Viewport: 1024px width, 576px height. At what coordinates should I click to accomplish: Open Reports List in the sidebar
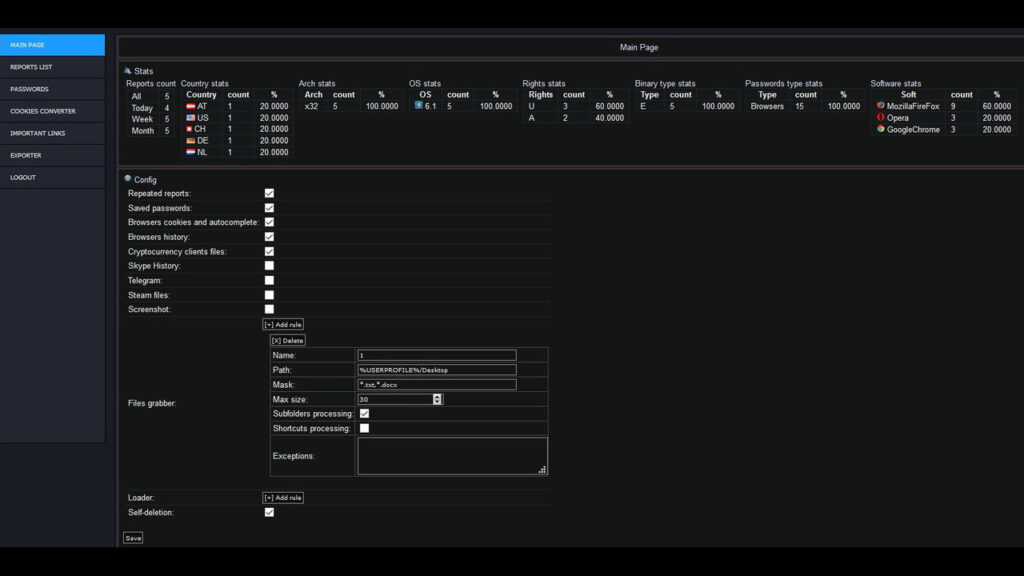pyautogui.click(x=52, y=67)
